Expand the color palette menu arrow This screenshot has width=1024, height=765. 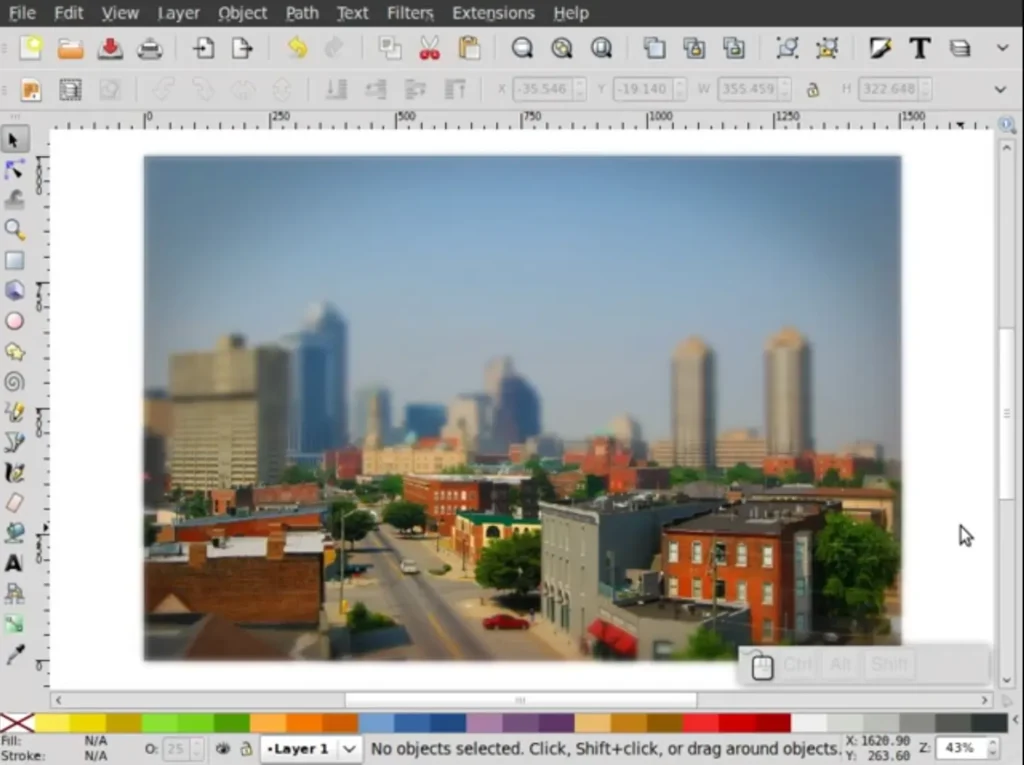coord(1015,722)
